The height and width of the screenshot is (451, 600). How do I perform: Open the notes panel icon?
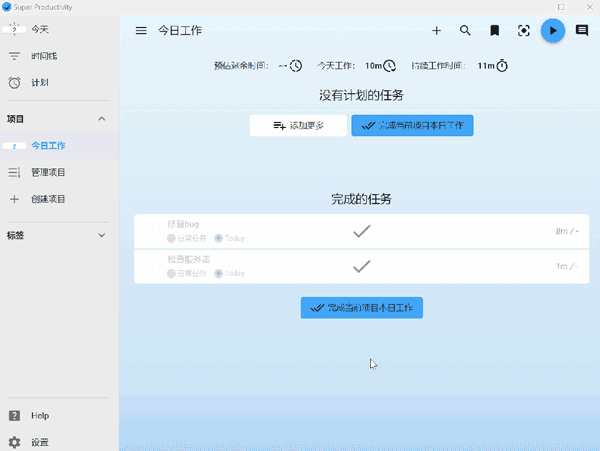tap(581, 31)
